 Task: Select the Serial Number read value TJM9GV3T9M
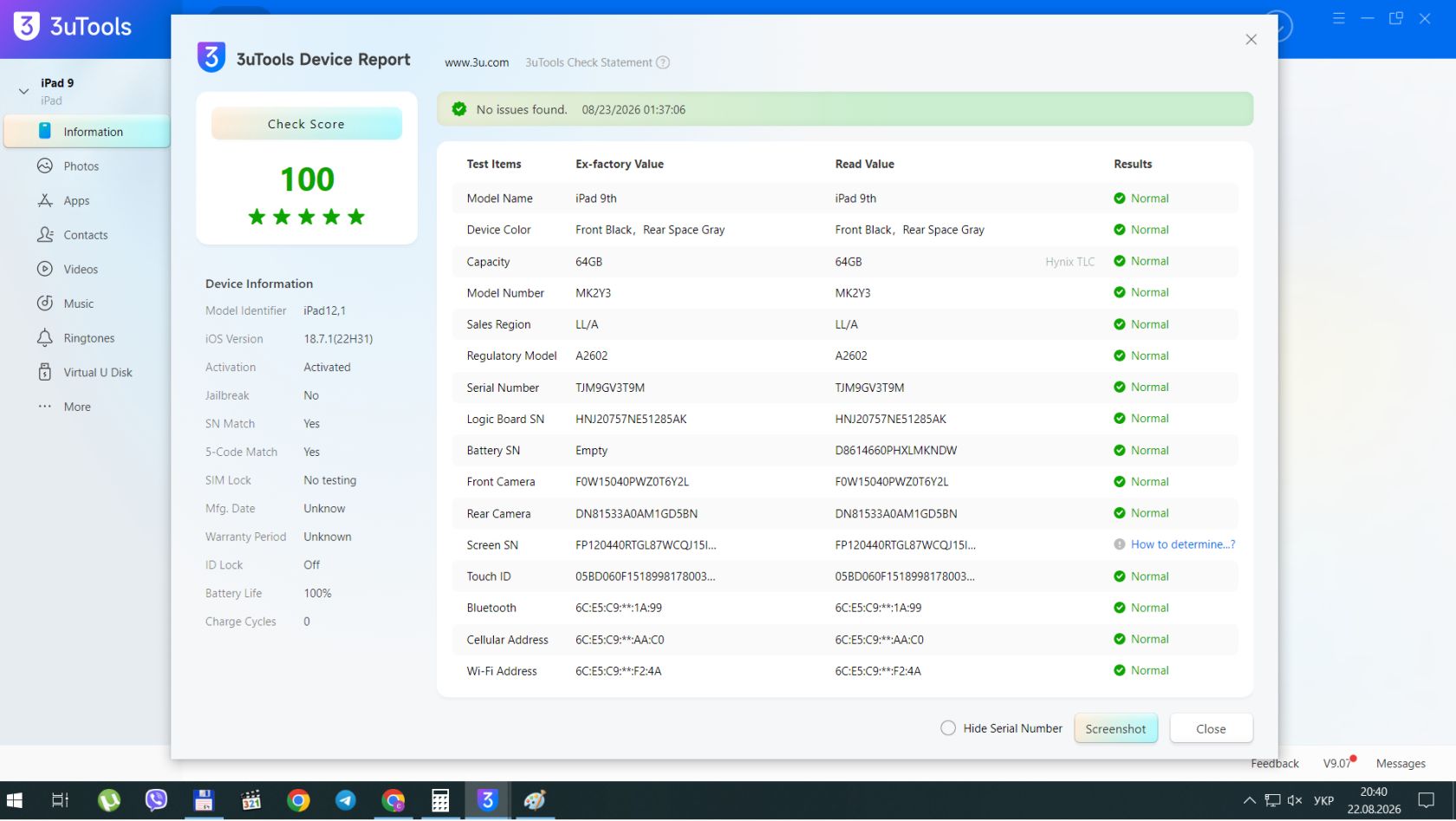coord(869,388)
